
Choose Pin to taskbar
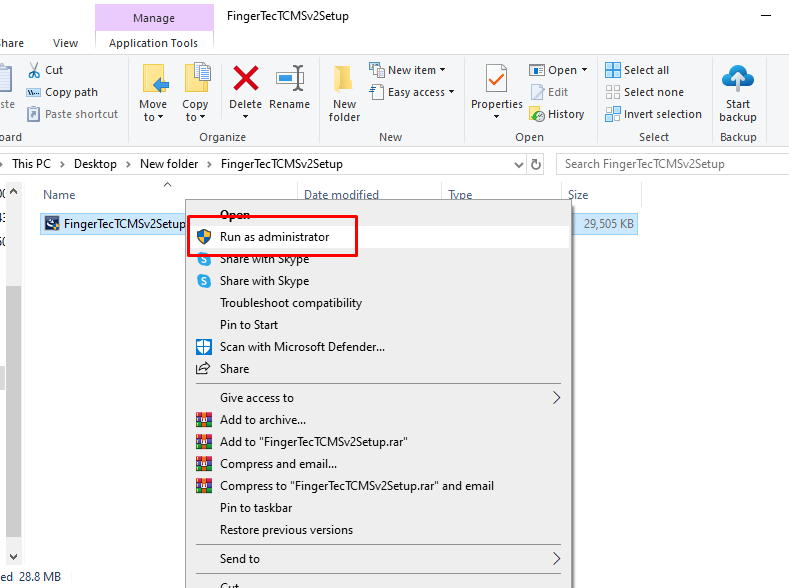(378, 508)
